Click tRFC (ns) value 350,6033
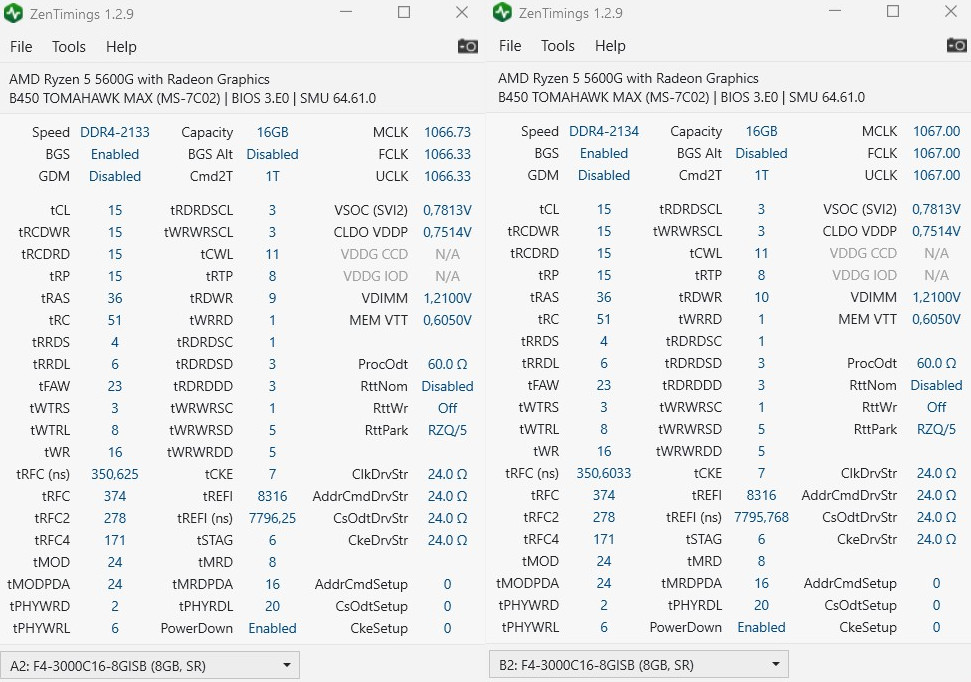The height and width of the screenshot is (682, 971). [604, 473]
